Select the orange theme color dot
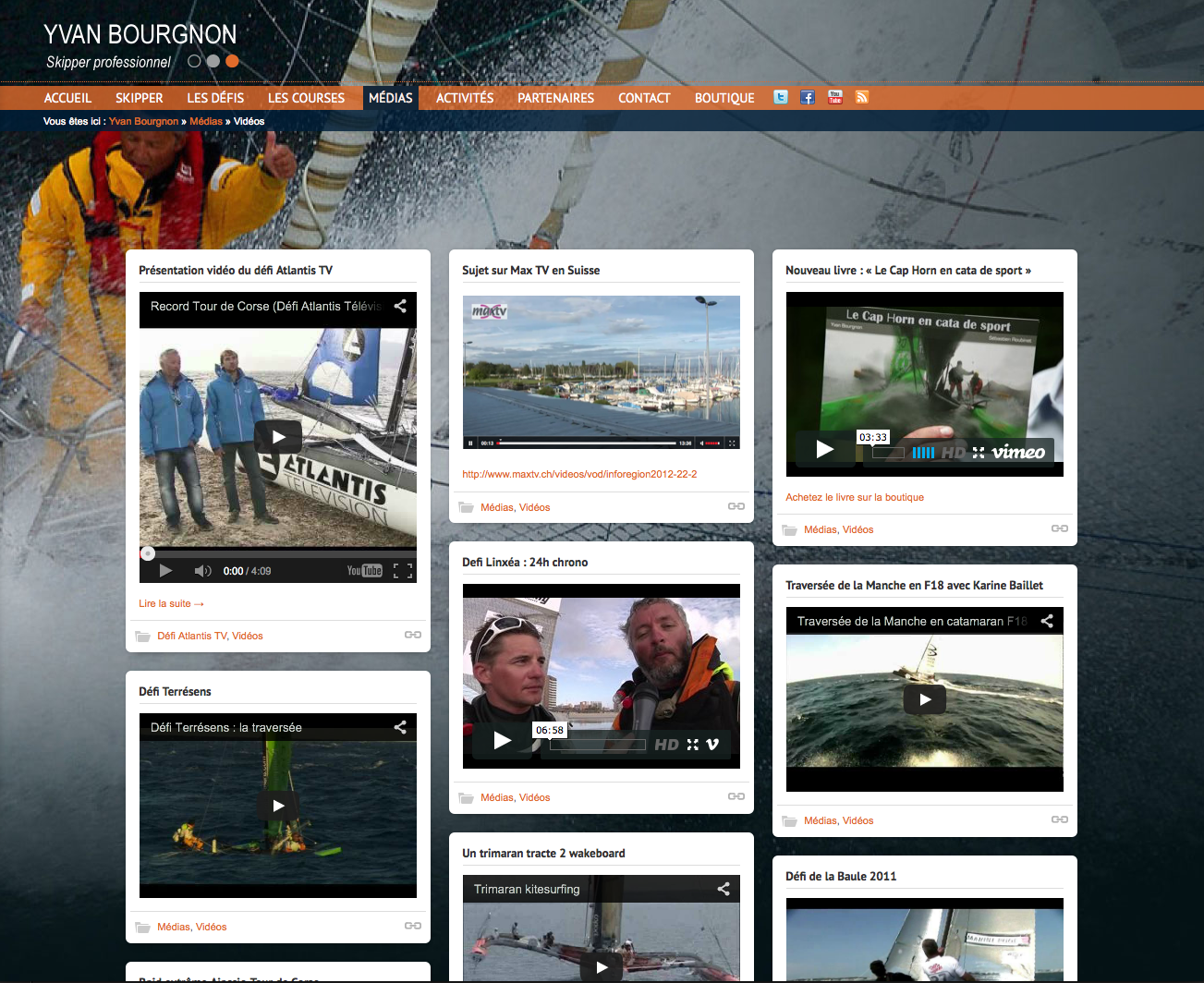This screenshot has height=983, width=1204. (x=232, y=61)
